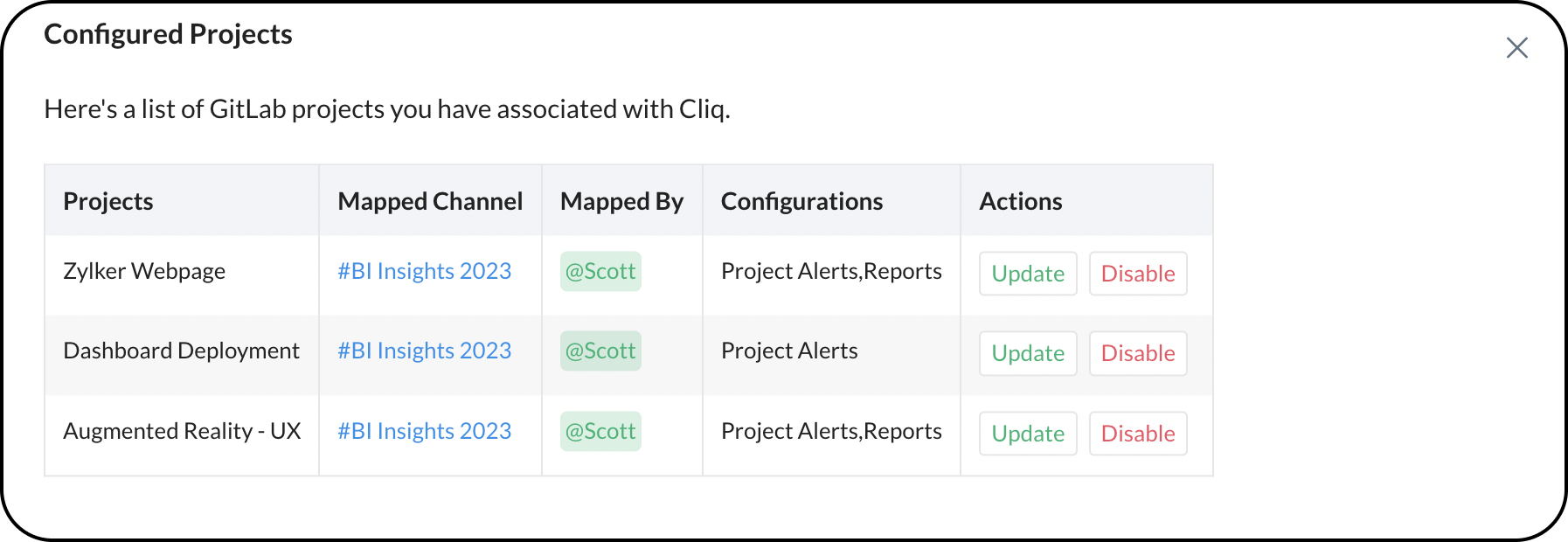Open #BI Insights 2023 channel for Augmented Reality
This screenshot has height=542, width=1568.
pos(425,431)
